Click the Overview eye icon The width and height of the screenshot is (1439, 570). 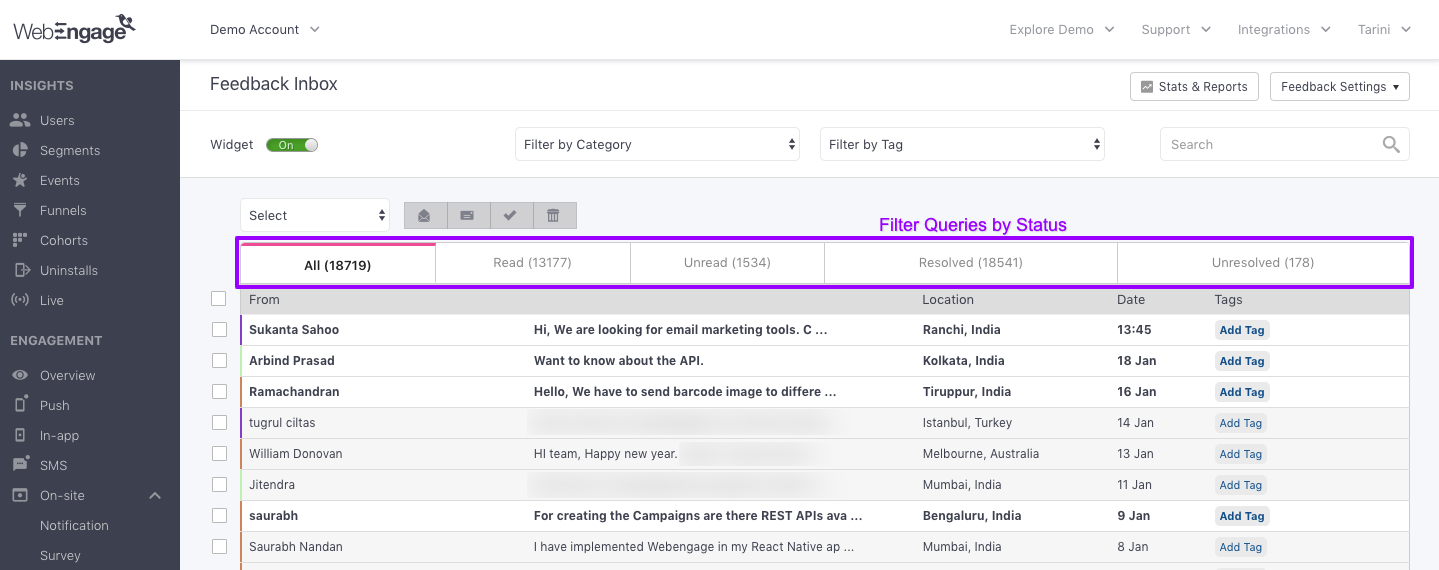point(20,375)
